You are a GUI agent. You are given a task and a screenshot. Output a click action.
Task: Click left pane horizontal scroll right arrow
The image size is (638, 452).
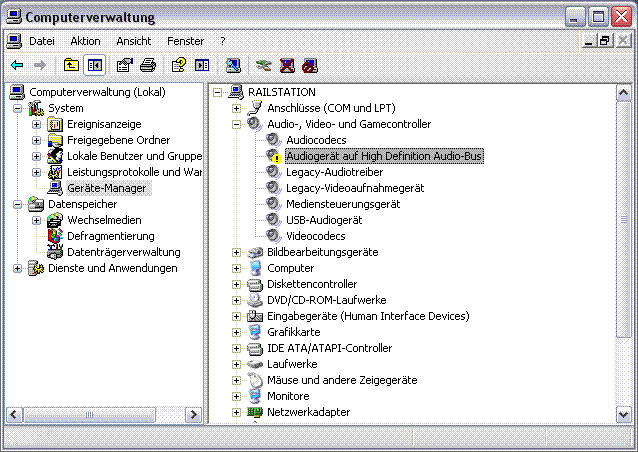click(x=193, y=415)
